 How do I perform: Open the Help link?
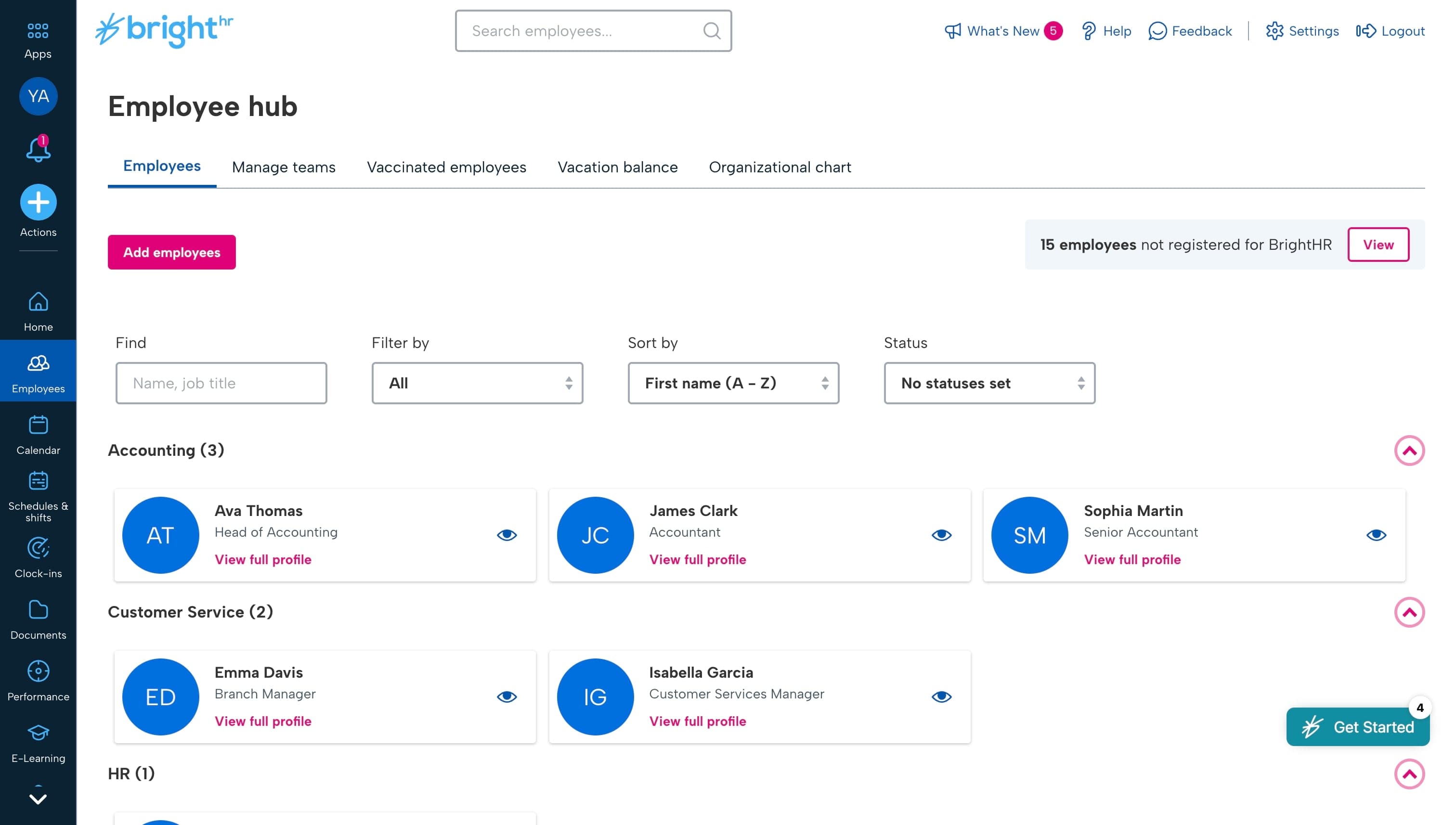click(x=1106, y=31)
